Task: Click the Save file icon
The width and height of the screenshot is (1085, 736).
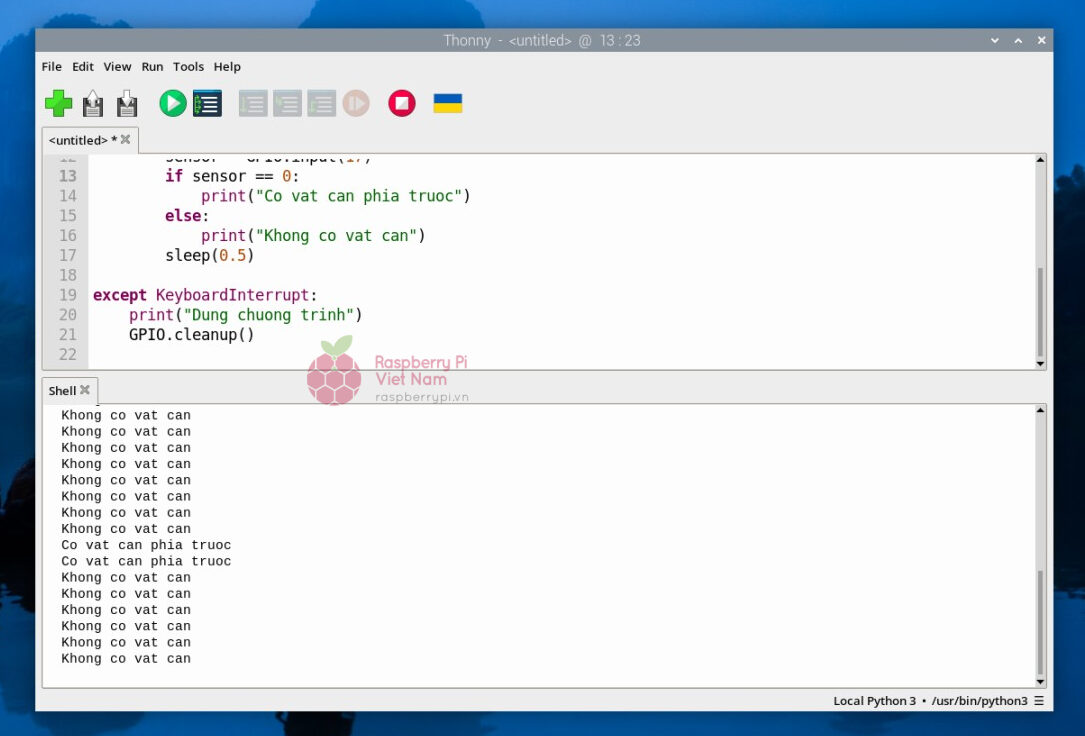Action: [127, 103]
